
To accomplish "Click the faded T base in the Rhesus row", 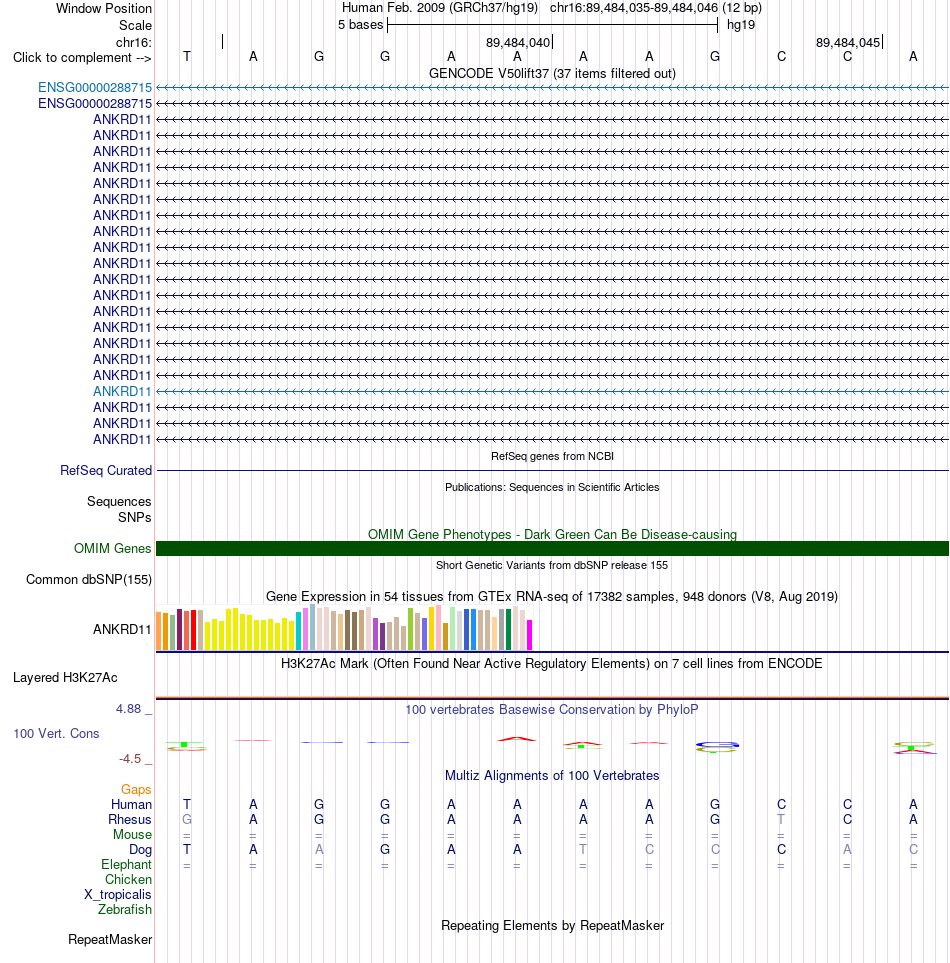I will click(x=781, y=819).
